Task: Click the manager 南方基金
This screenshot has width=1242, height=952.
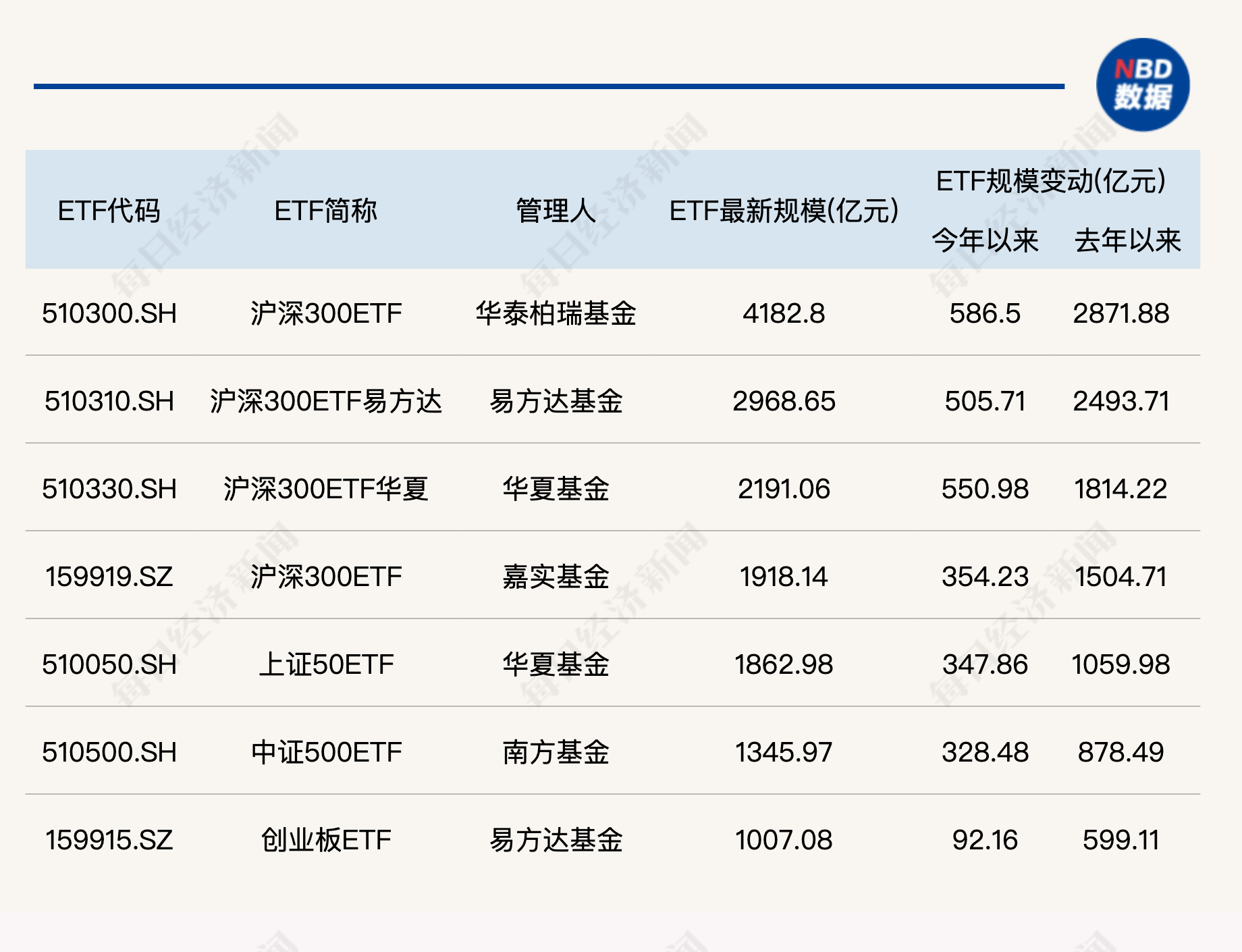Action: pyautogui.click(x=556, y=752)
